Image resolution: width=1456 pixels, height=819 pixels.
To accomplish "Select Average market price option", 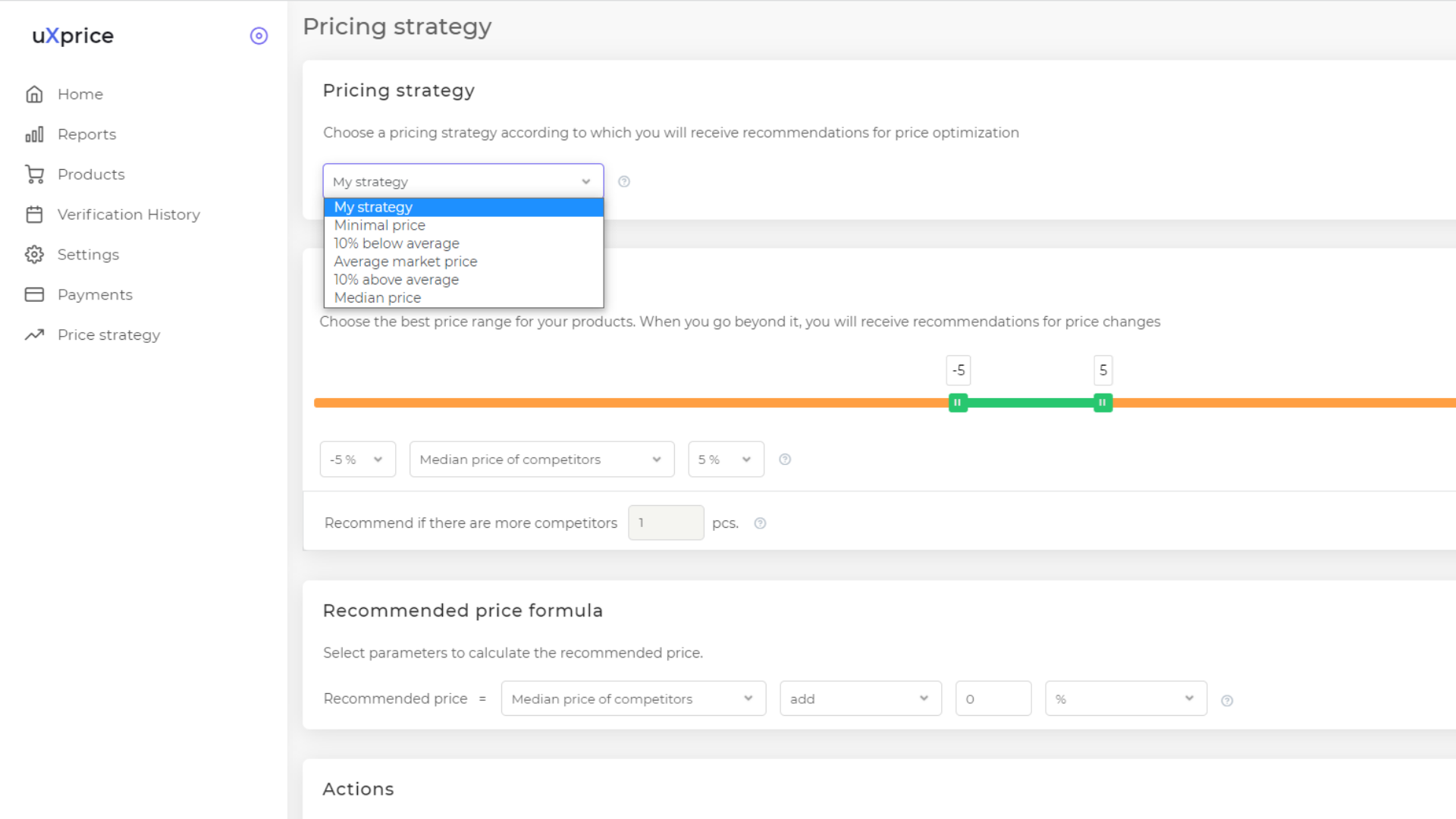I will tap(463, 262).
